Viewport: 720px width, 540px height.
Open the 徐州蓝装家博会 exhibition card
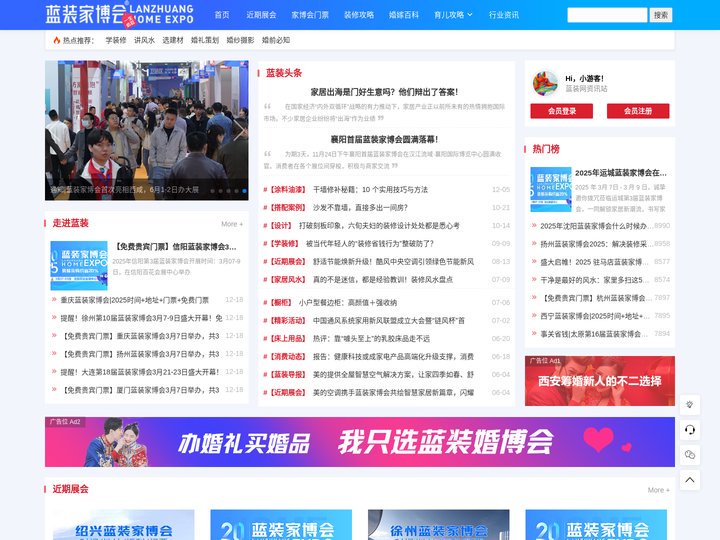[x=439, y=524]
